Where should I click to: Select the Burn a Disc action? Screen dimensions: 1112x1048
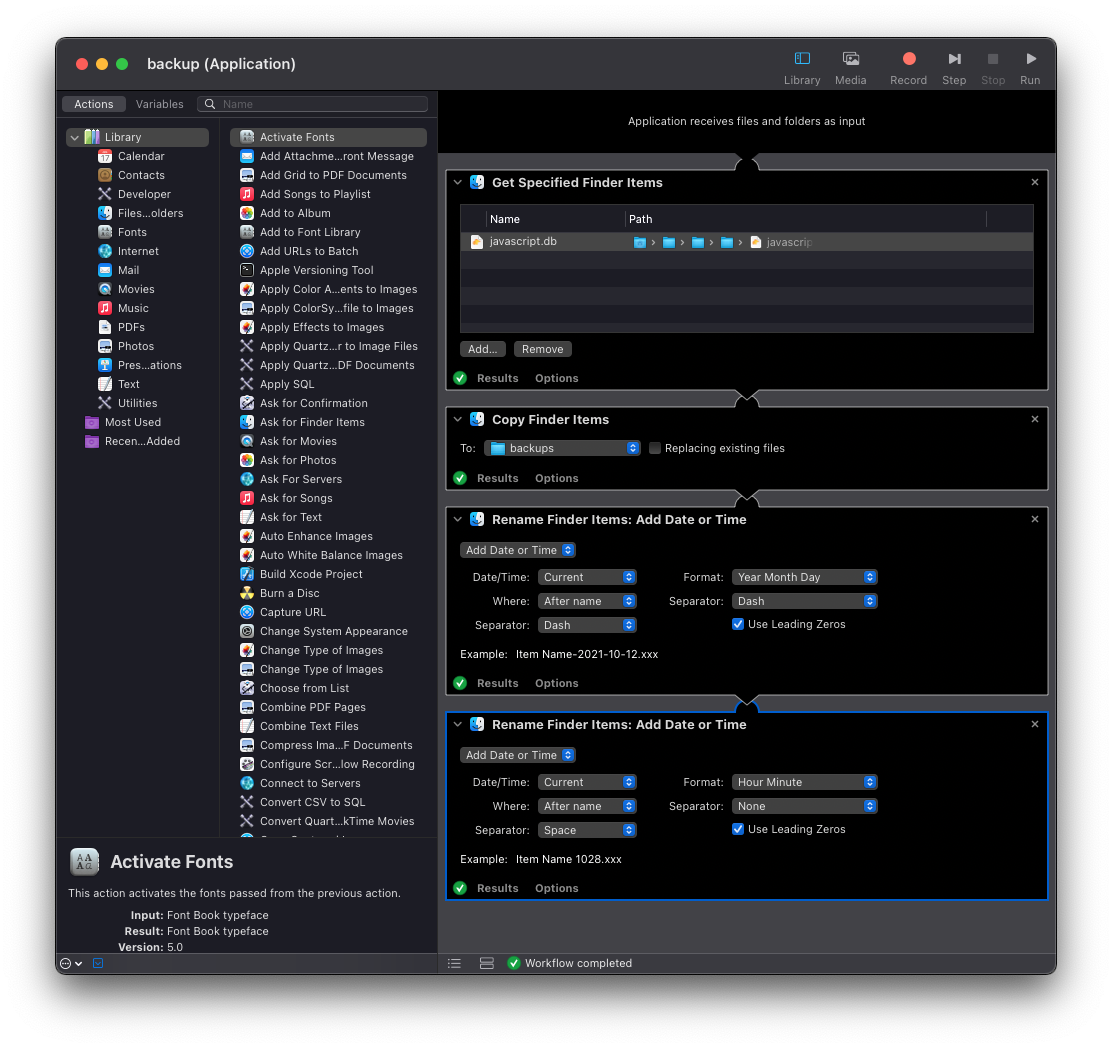coord(289,593)
